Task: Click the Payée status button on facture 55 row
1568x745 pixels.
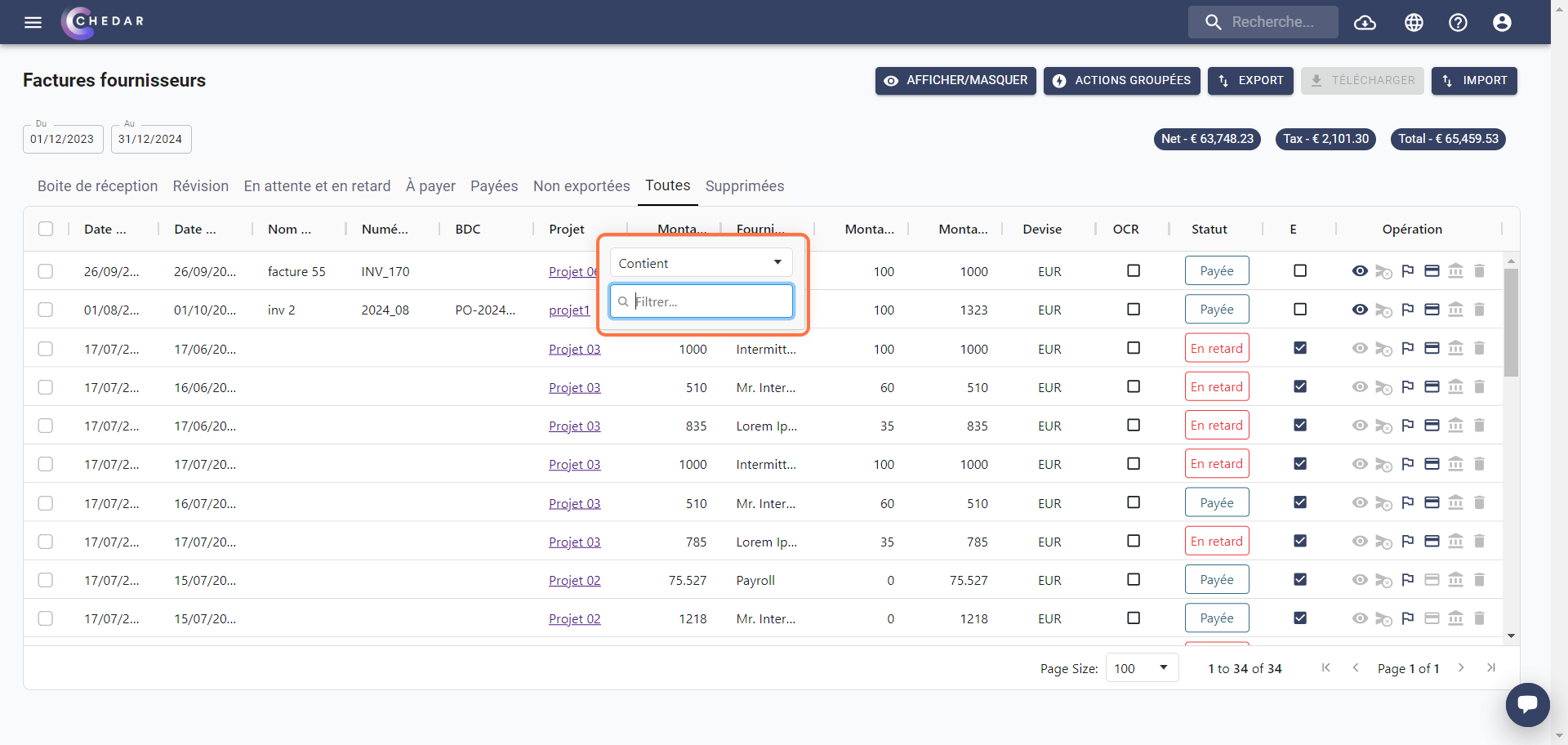Action: [1217, 271]
